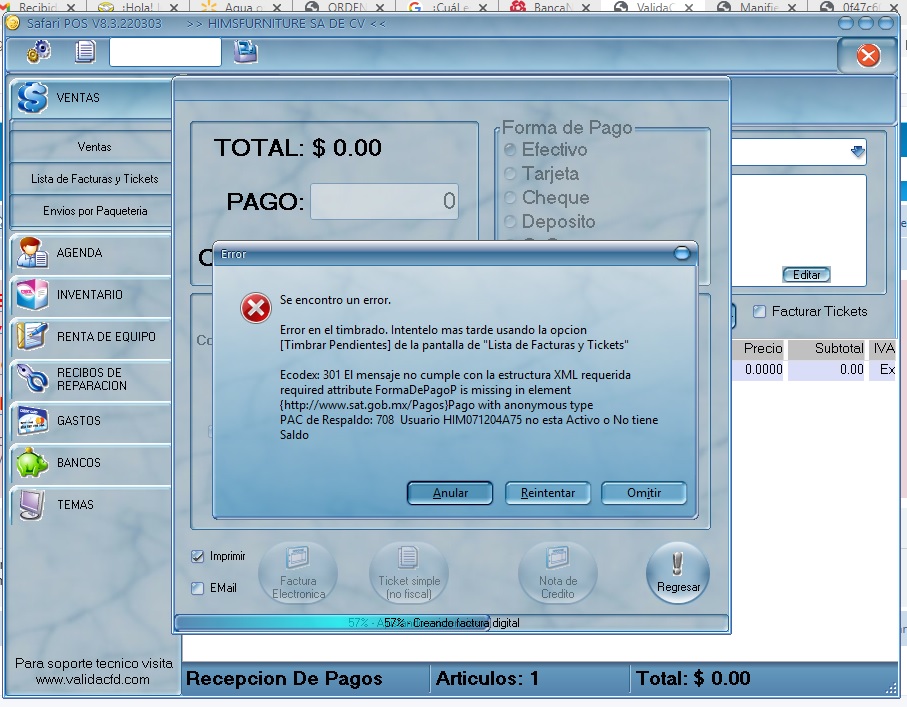The image size is (907, 707).
Task: Select Deposito payment option
Action: [510, 222]
